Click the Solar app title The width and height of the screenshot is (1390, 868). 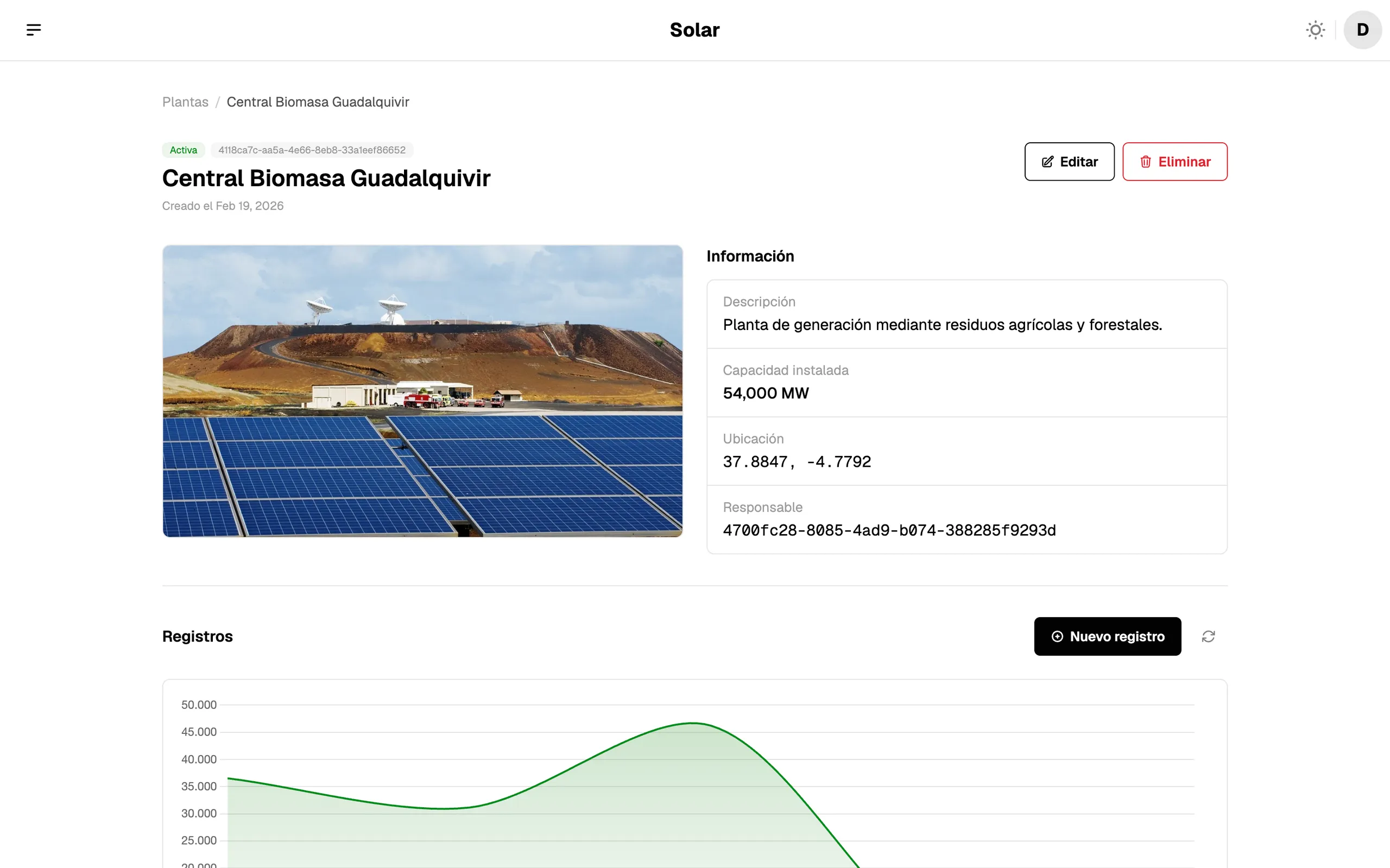pyautogui.click(x=694, y=30)
